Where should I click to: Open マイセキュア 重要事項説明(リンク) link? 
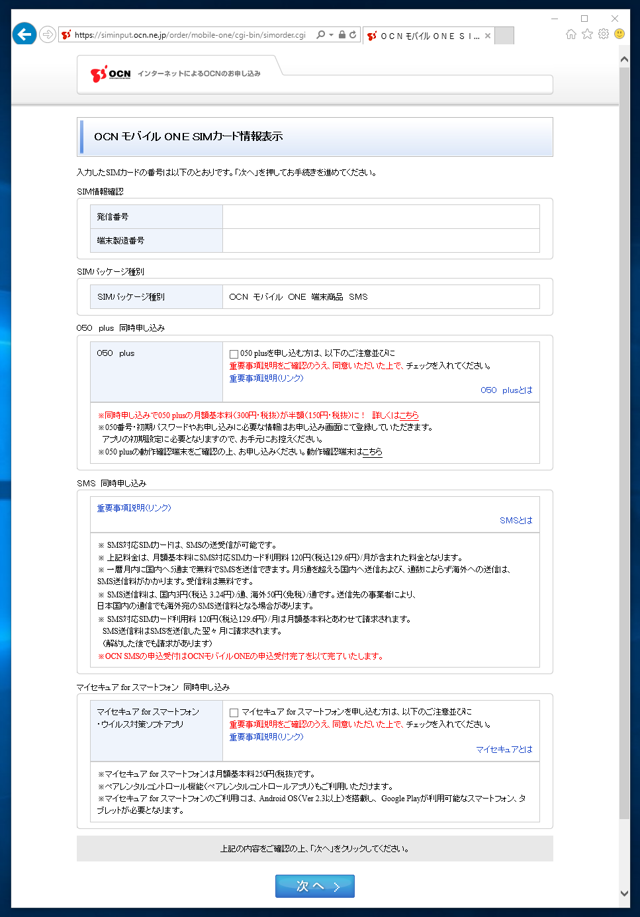(x=266, y=737)
